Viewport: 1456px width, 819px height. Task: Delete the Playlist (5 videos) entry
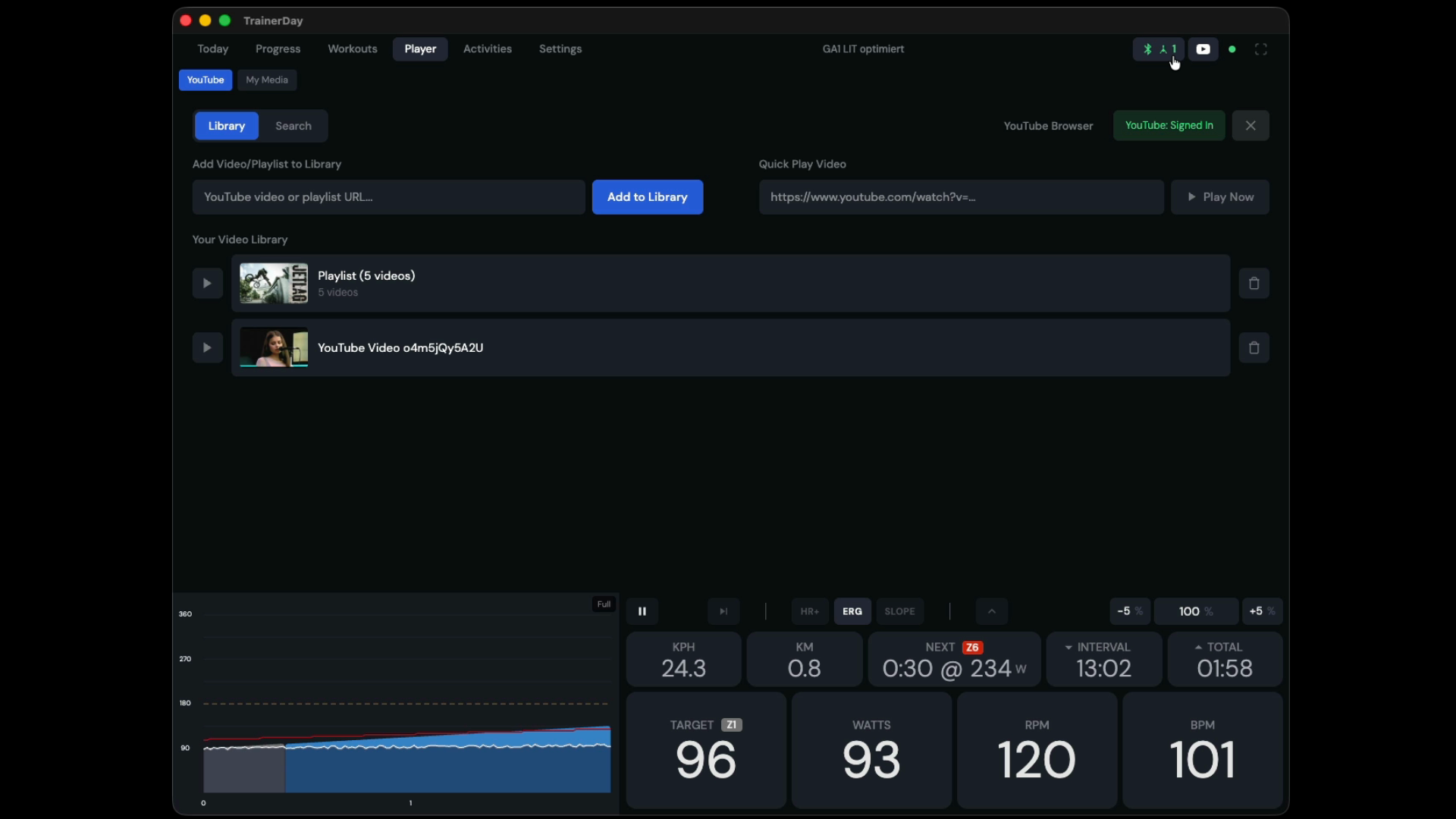(1254, 283)
